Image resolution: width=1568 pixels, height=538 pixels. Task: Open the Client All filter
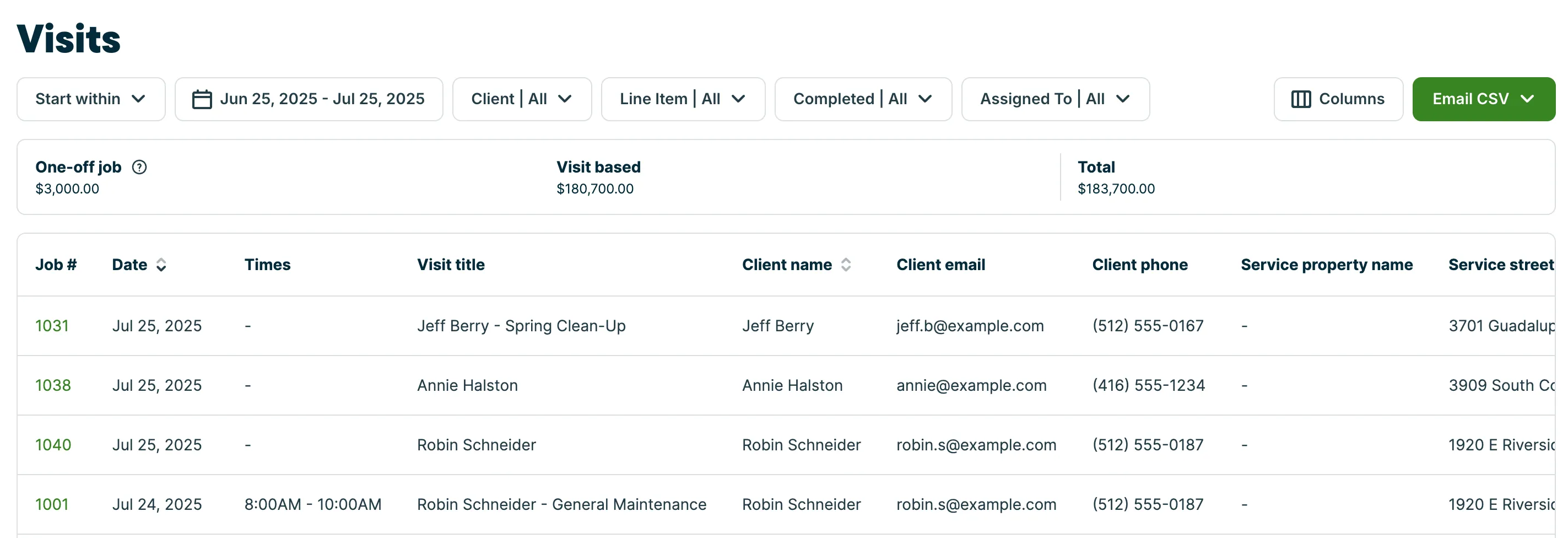(522, 99)
